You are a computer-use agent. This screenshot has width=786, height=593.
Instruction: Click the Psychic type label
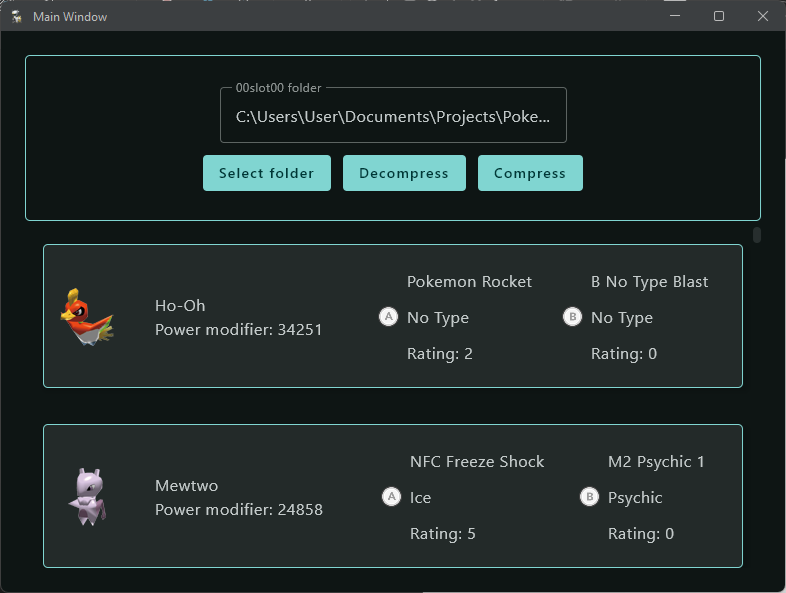pos(635,498)
